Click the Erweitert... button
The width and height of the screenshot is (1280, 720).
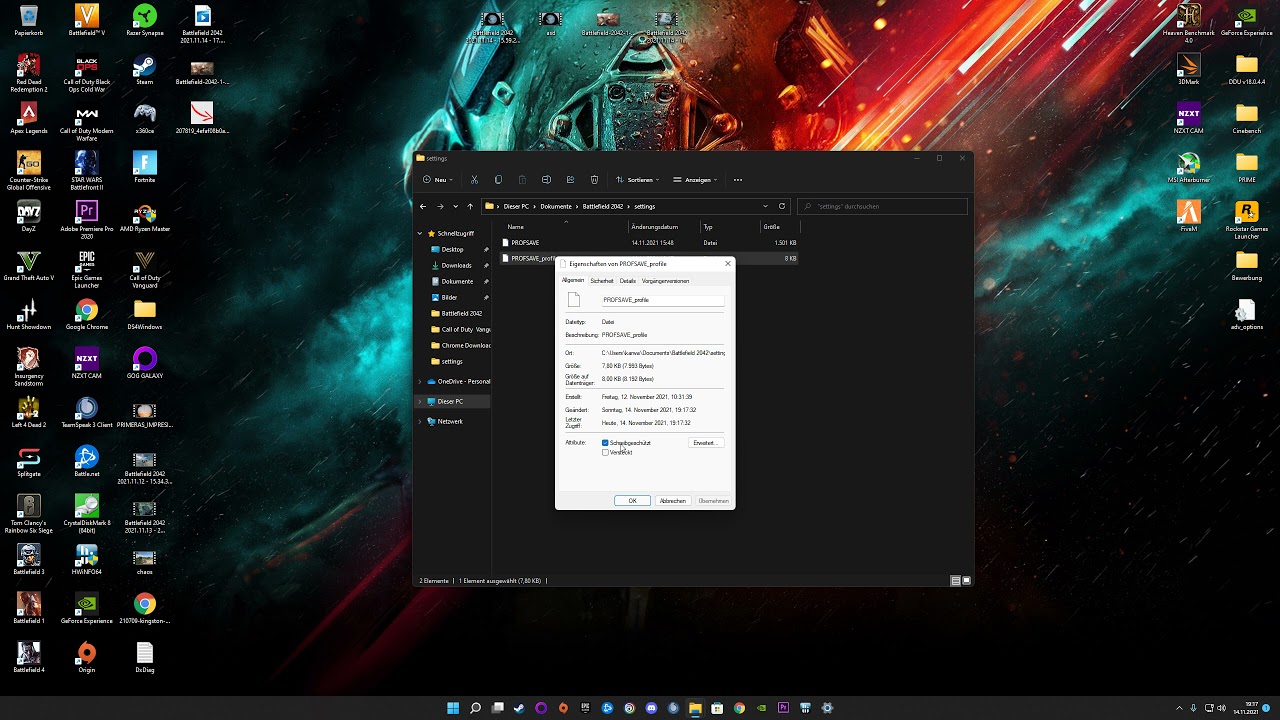pos(705,443)
